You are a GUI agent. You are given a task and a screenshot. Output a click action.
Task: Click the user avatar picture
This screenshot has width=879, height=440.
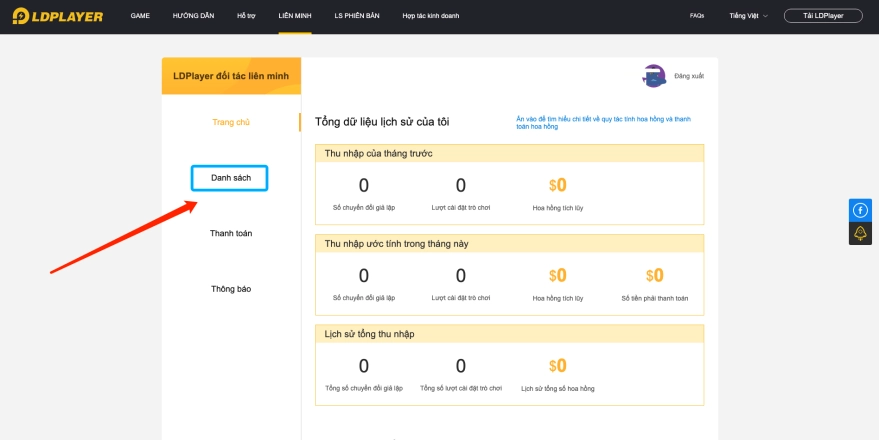(x=654, y=76)
